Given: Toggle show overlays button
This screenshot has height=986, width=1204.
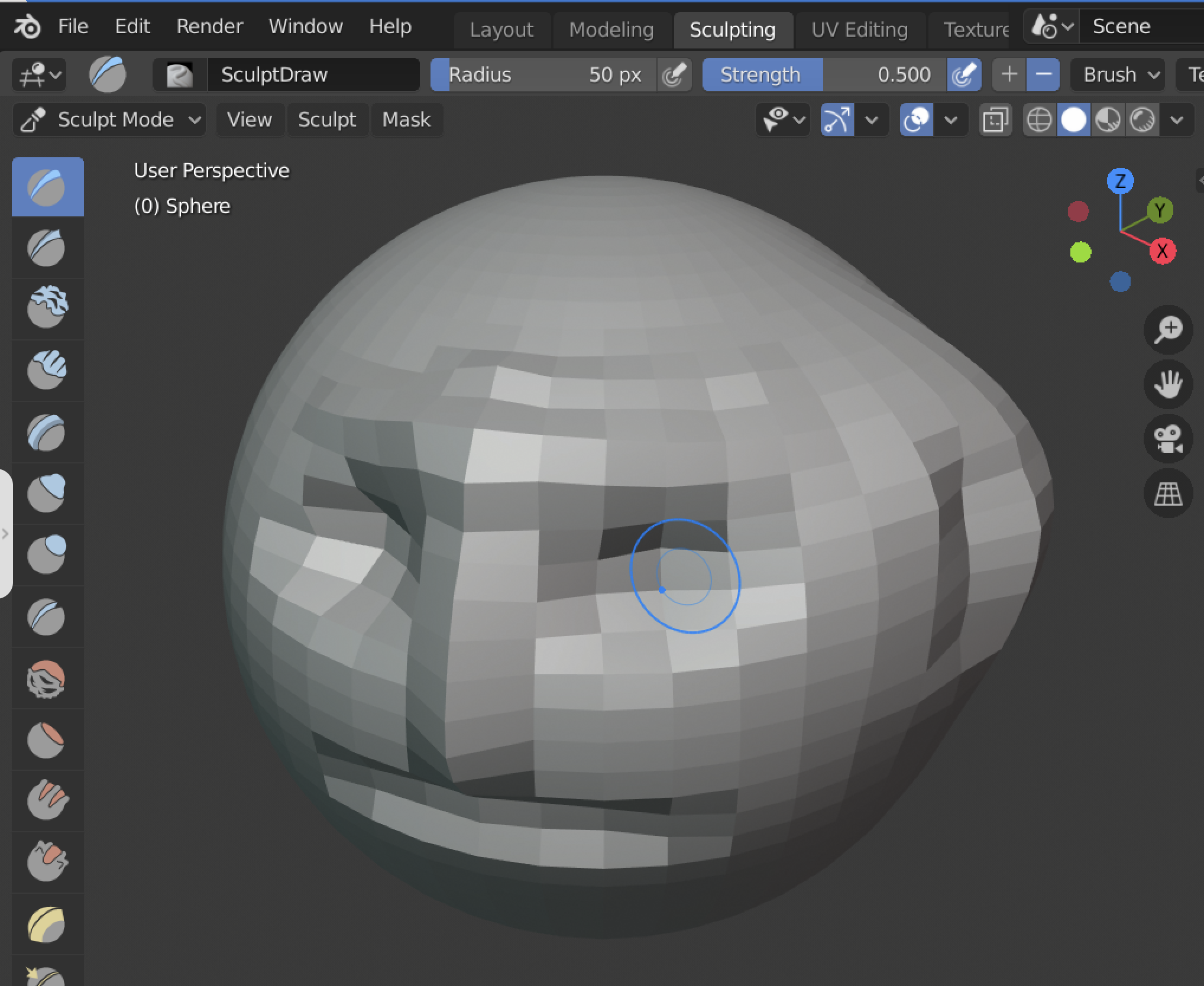Looking at the screenshot, I should 917,120.
